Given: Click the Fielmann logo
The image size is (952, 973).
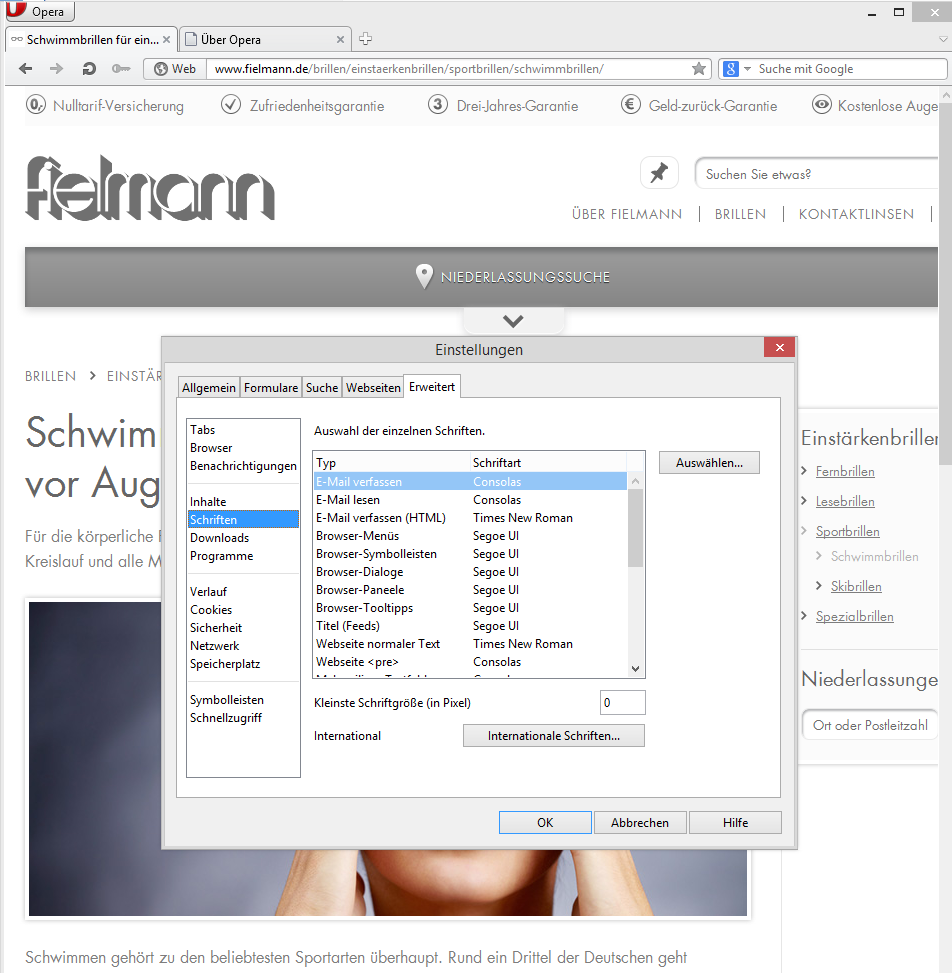Looking at the screenshot, I should tap(150, 187).
